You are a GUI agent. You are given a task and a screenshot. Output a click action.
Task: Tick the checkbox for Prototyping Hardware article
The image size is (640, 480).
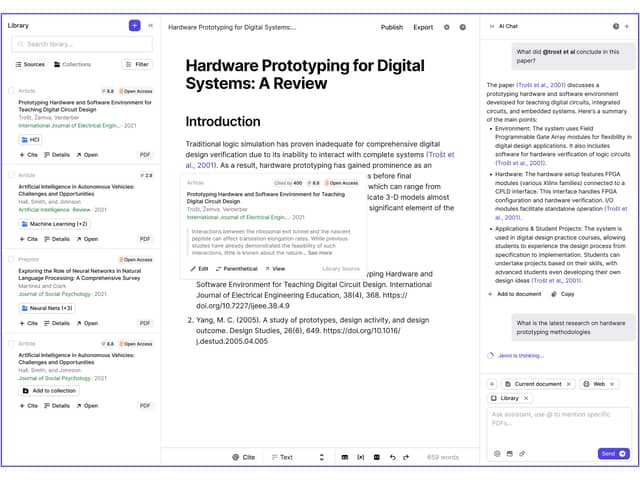11,91
